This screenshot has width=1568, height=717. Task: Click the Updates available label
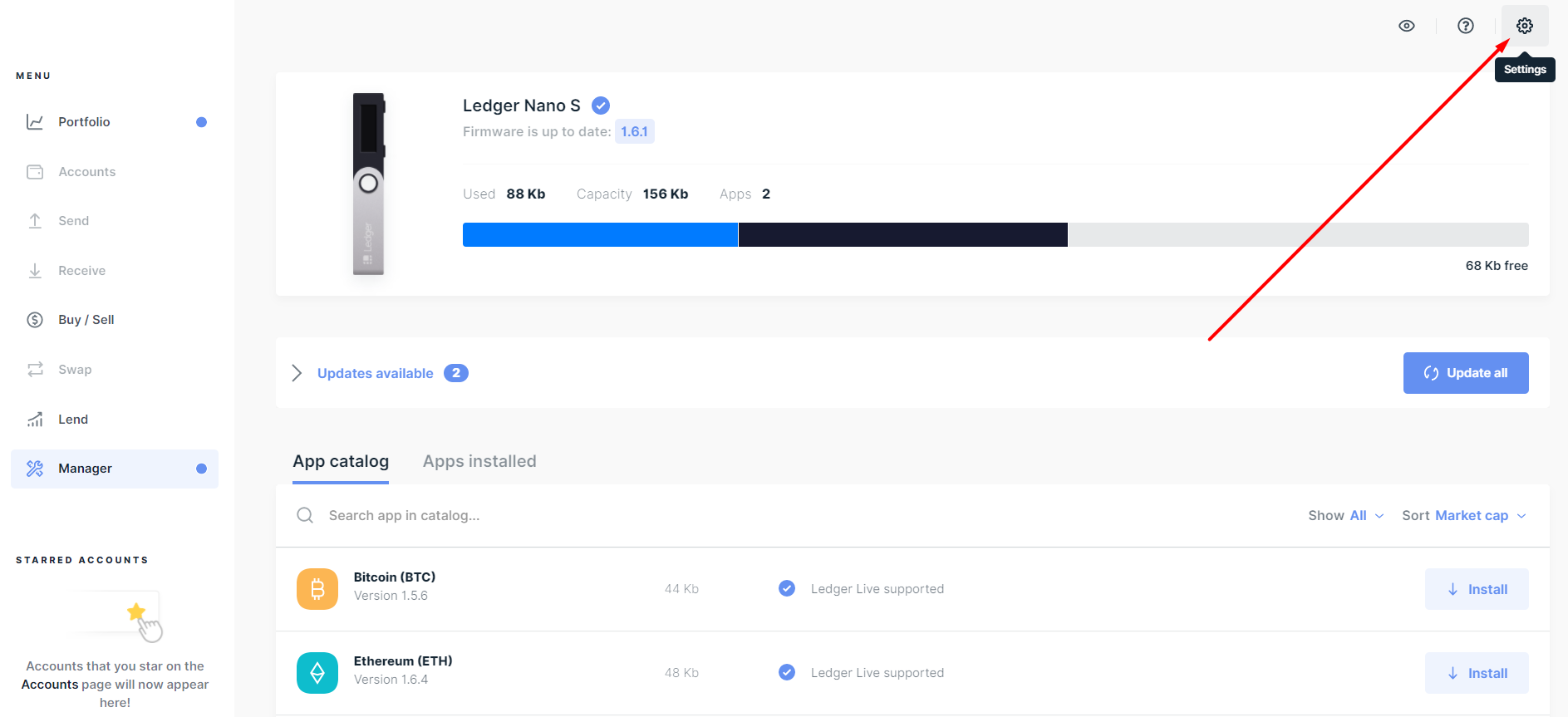coord(376,373)
